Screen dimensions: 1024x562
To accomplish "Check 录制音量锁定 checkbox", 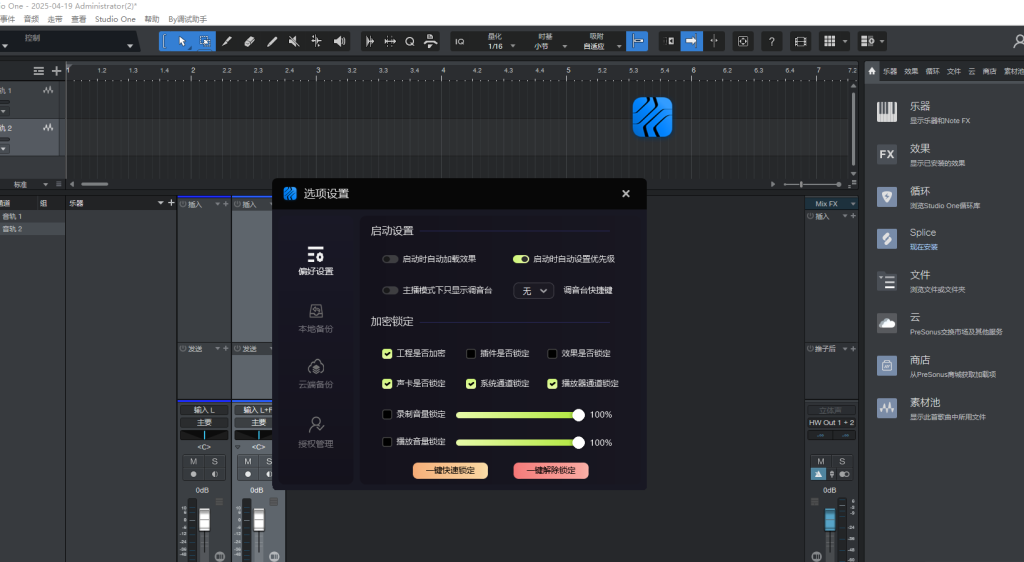I will (387, 414).
